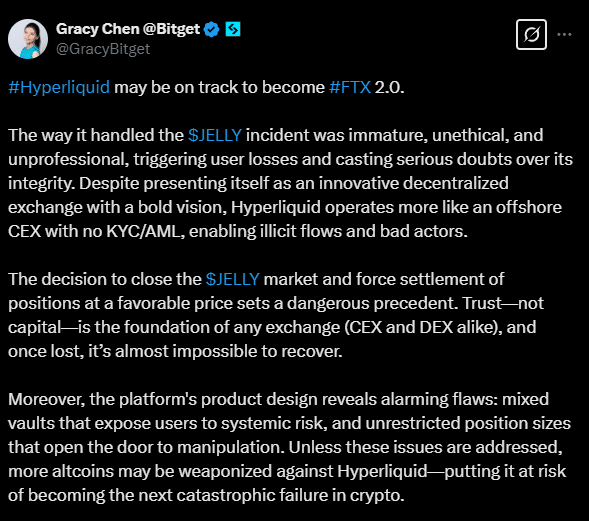Click the line starting 'unprofessional, triggering user losses'
This screenshot has height=521, width=589.
click(x=290, y=159)
